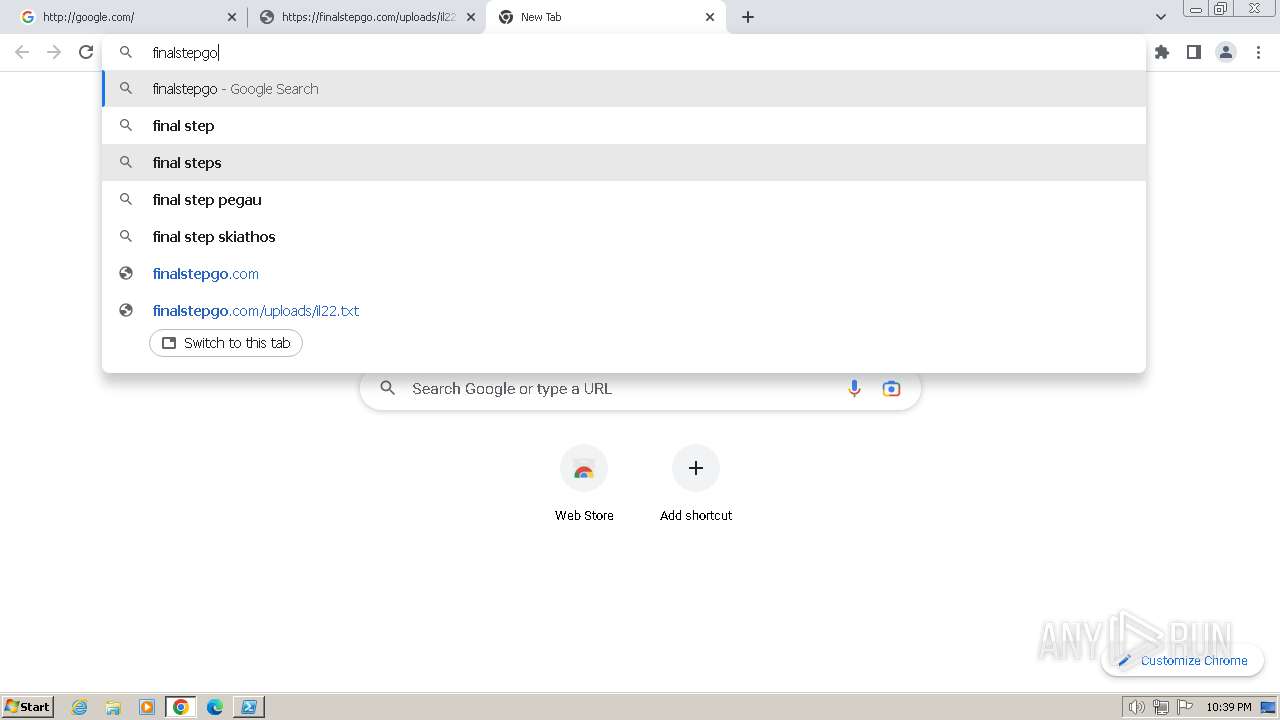Open the Windows Start menu
Screen dimensions: 1280x720
(27, 707)
